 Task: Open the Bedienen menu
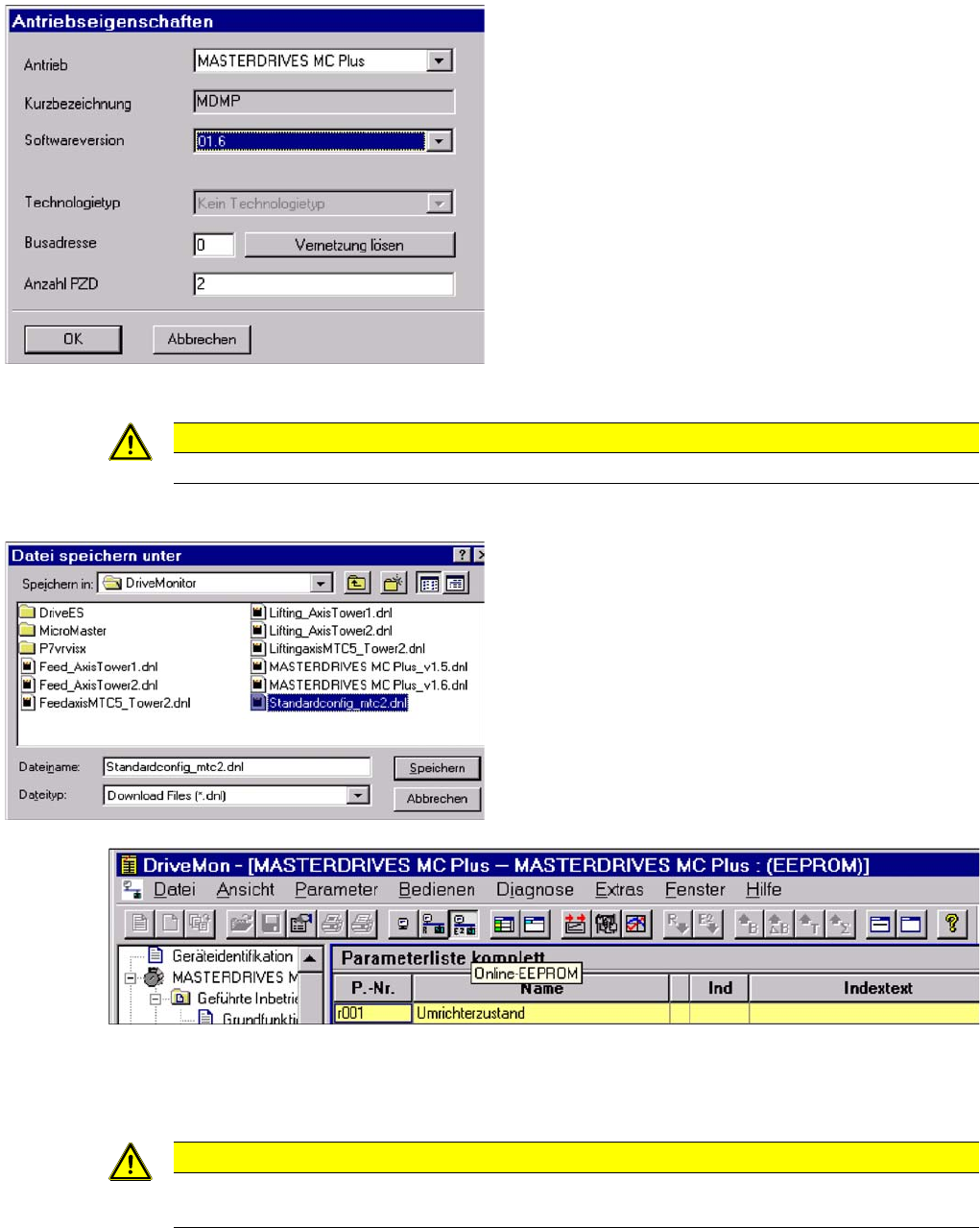click(437, 890)
